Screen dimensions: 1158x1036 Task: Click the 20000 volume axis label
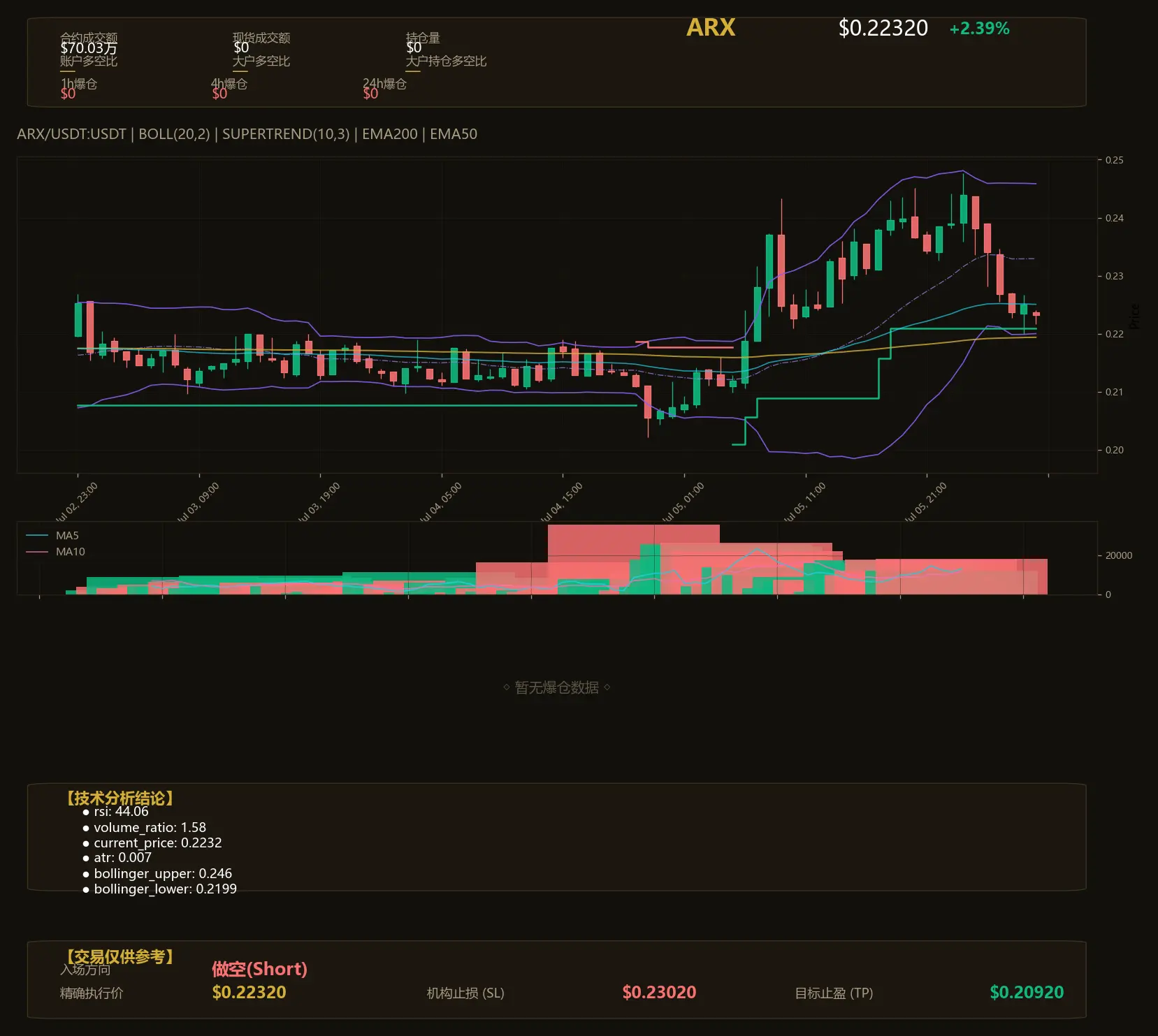pyautogui.click(x=1118, y=555)
